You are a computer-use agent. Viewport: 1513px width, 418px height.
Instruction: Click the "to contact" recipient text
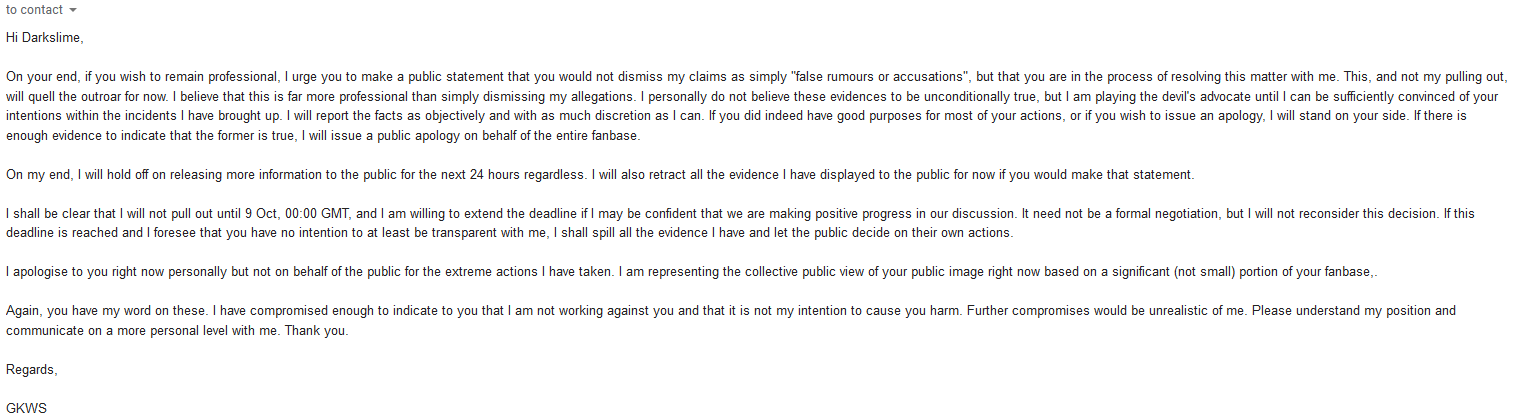point(33,10)
